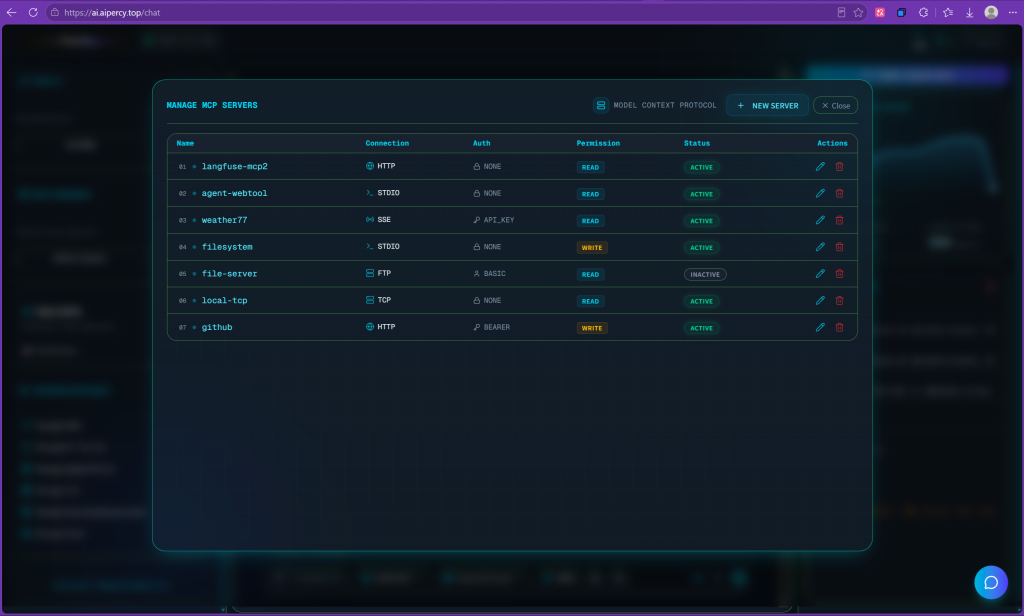Click the weather77 server name
This screenshot has height=616, width=1024.
coord(225,220)
